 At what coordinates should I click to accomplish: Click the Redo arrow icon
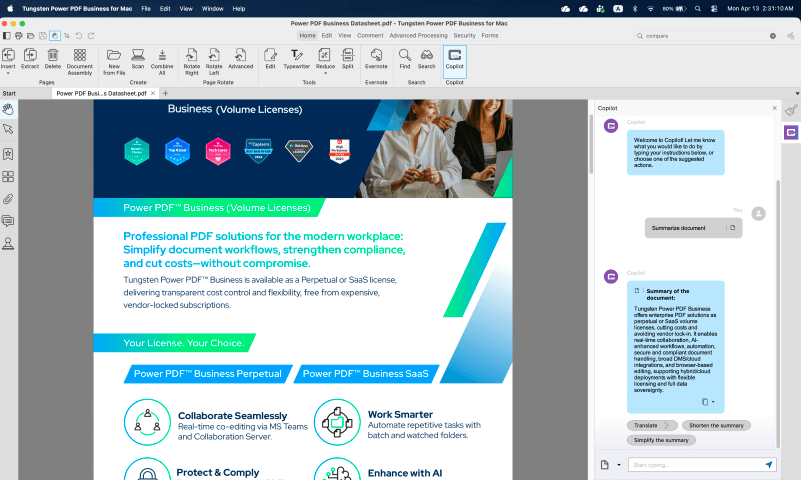91,36
